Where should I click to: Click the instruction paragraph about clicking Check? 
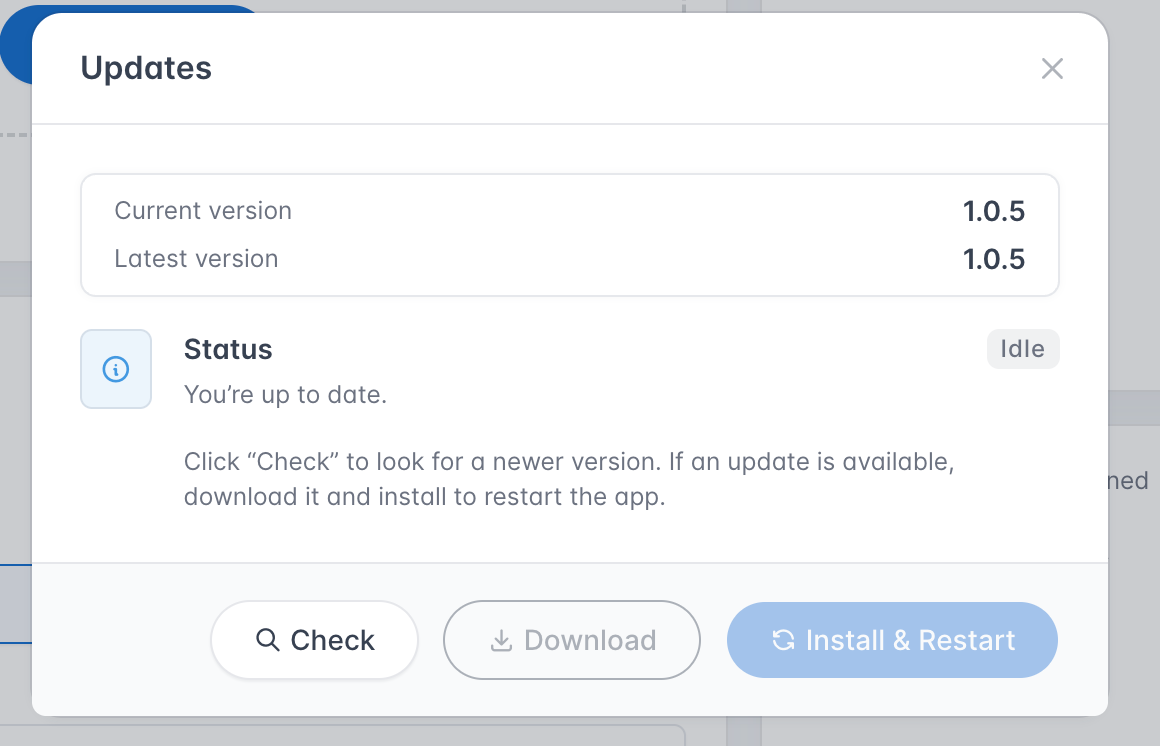(569, 479)
